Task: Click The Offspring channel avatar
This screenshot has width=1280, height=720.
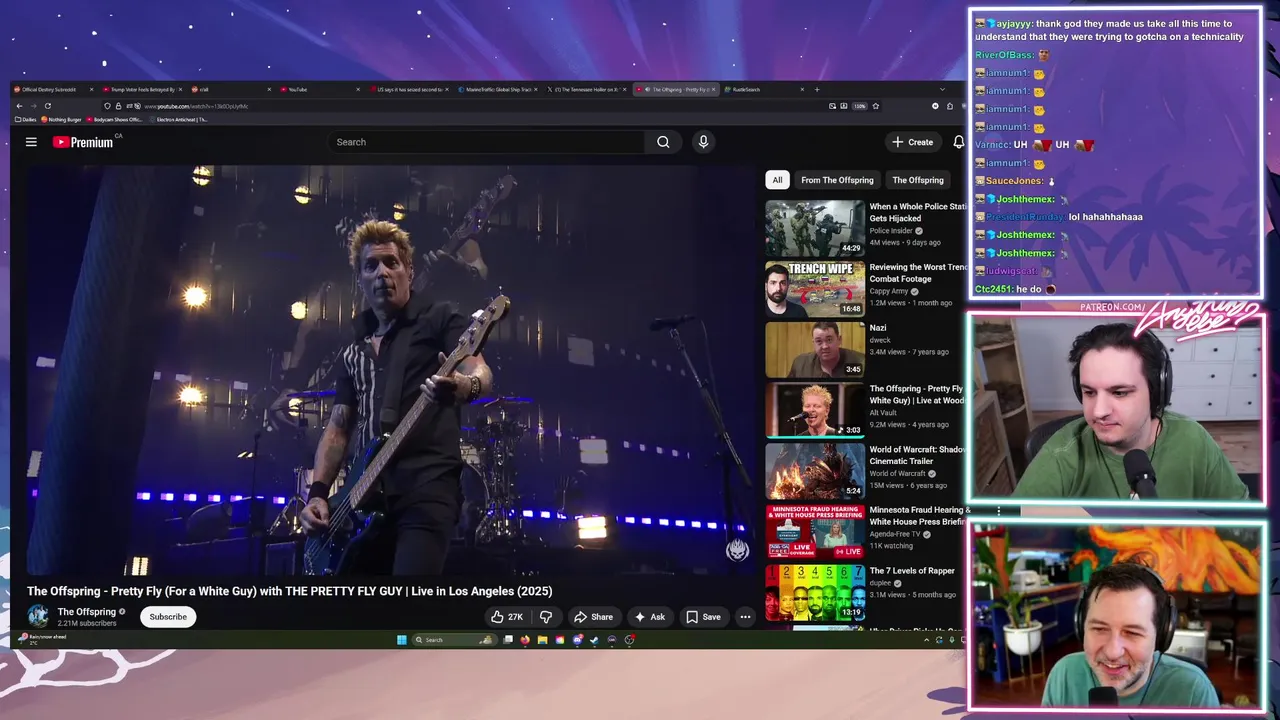Action: point(38,616)
